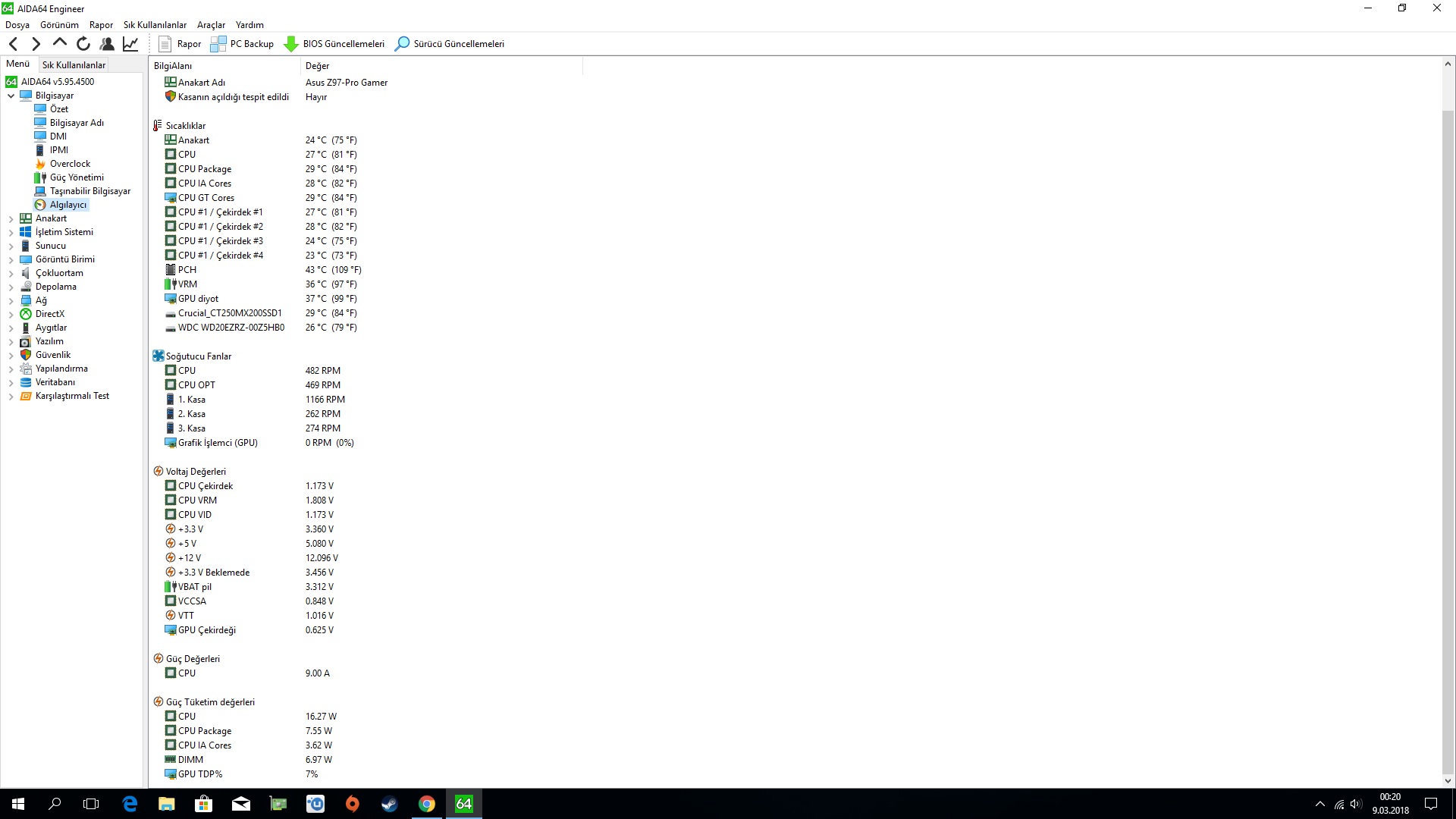
Task: Collapse the Bilgisayar tree node
Action: point(11,96)
